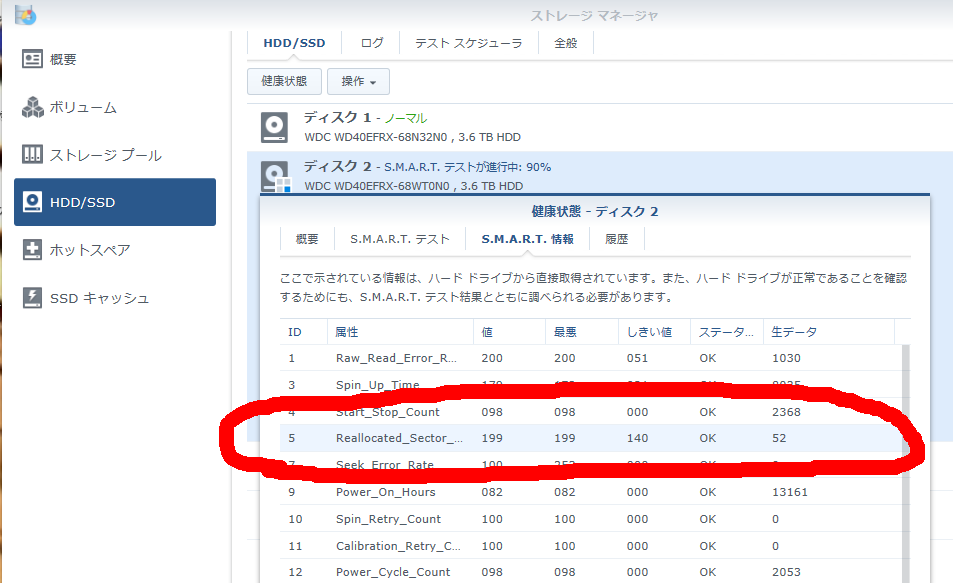953x583 pixels.
Task: Open the 操作 dropdown menu
Action: 358,81
